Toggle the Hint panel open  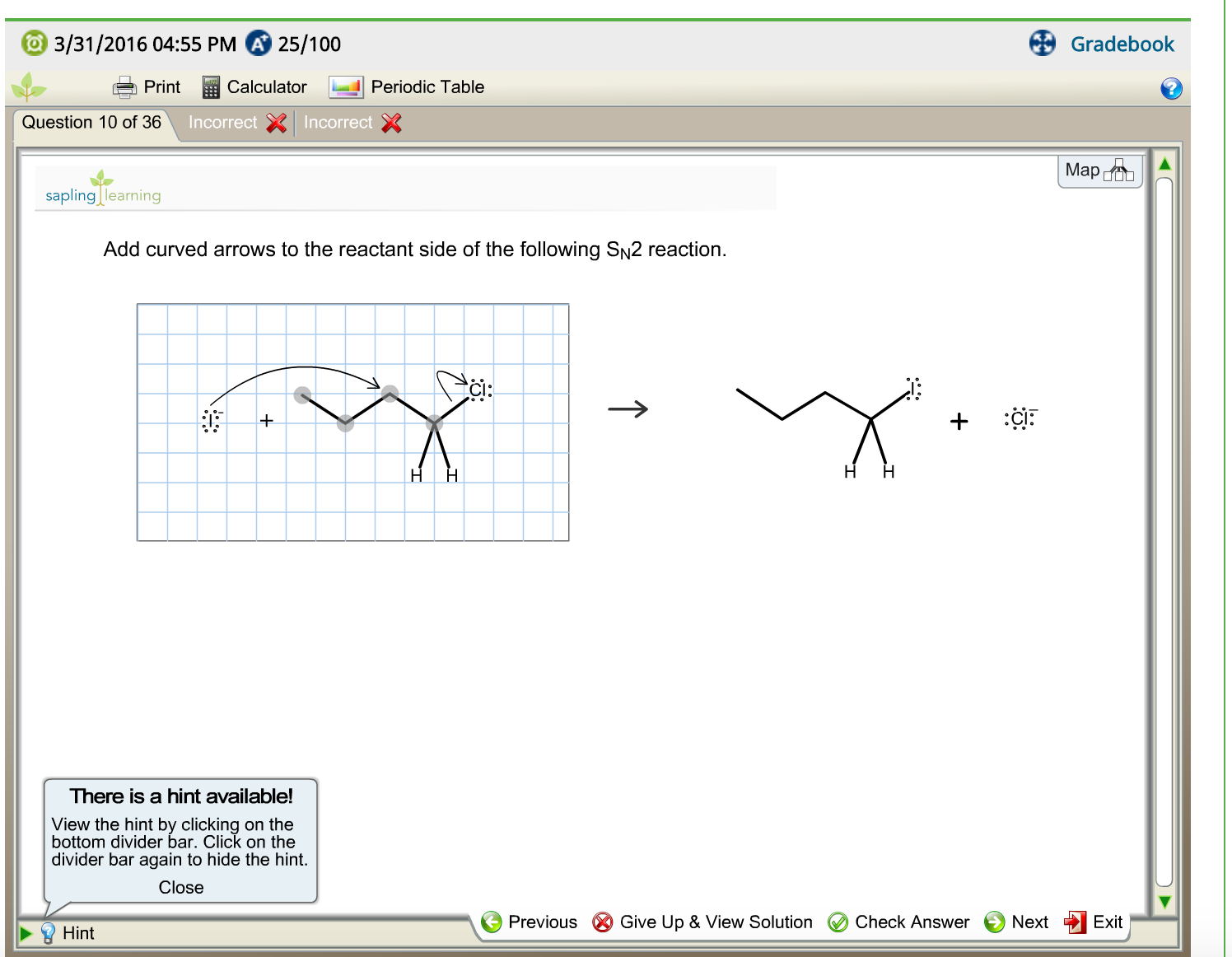point(80,933)
